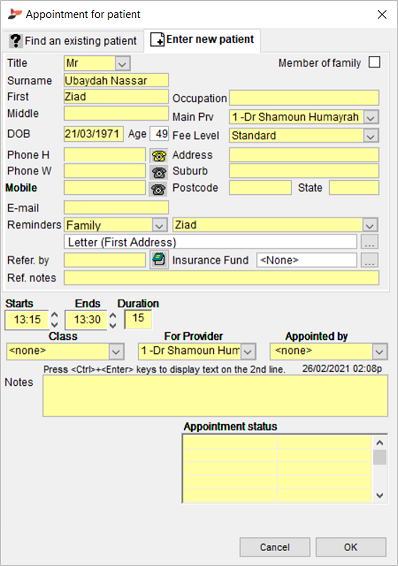Open the Fee Level Standard dropdown
Viewport: 398px width, 566px height.
(371, 136)
